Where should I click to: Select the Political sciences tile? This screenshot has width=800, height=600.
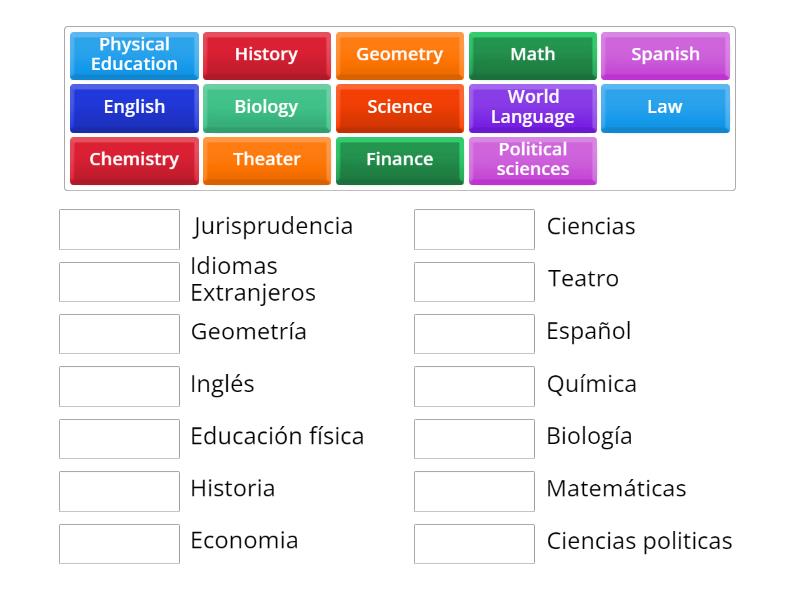tap(533, 160)
